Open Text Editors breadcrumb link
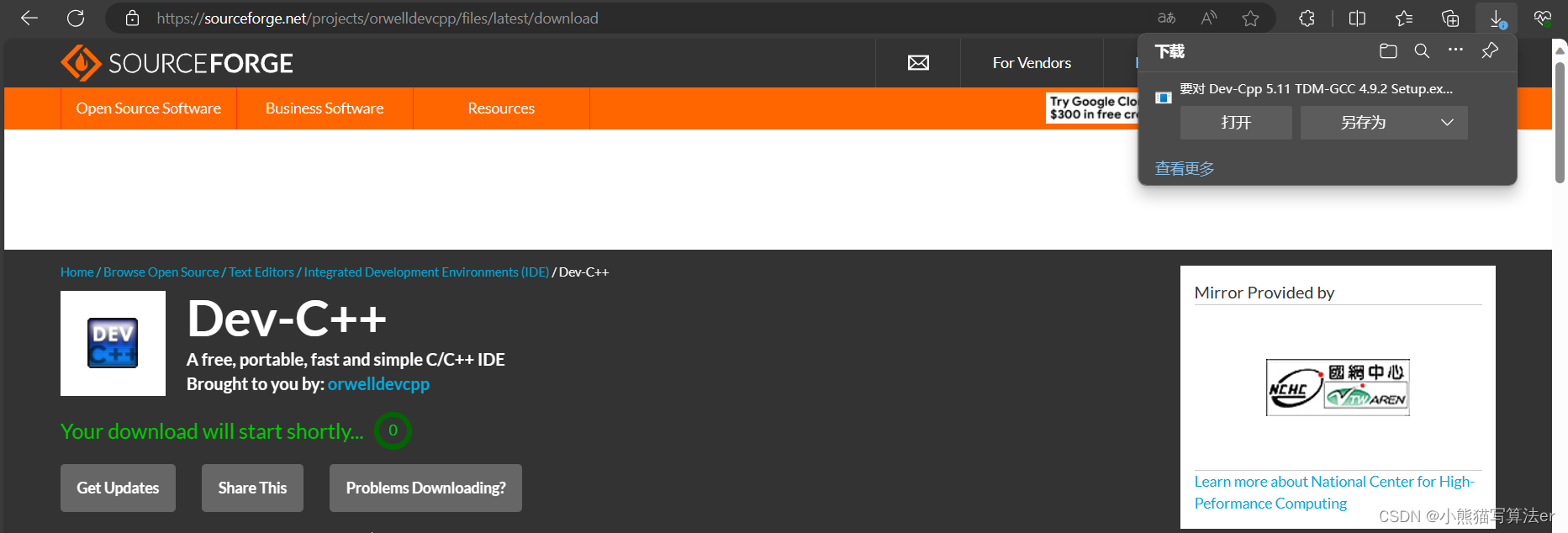Image resolution: width=1568 pixels, height=533 pixels. coord(261,272)
